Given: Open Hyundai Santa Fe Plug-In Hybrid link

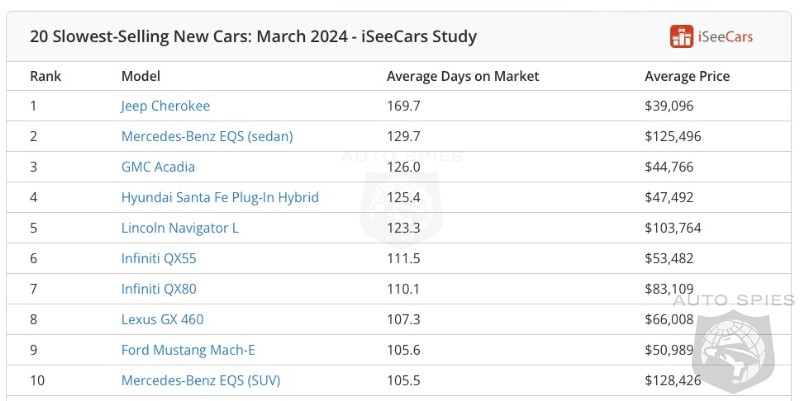Looking at the screenshot, I should [x=220, y=197].
